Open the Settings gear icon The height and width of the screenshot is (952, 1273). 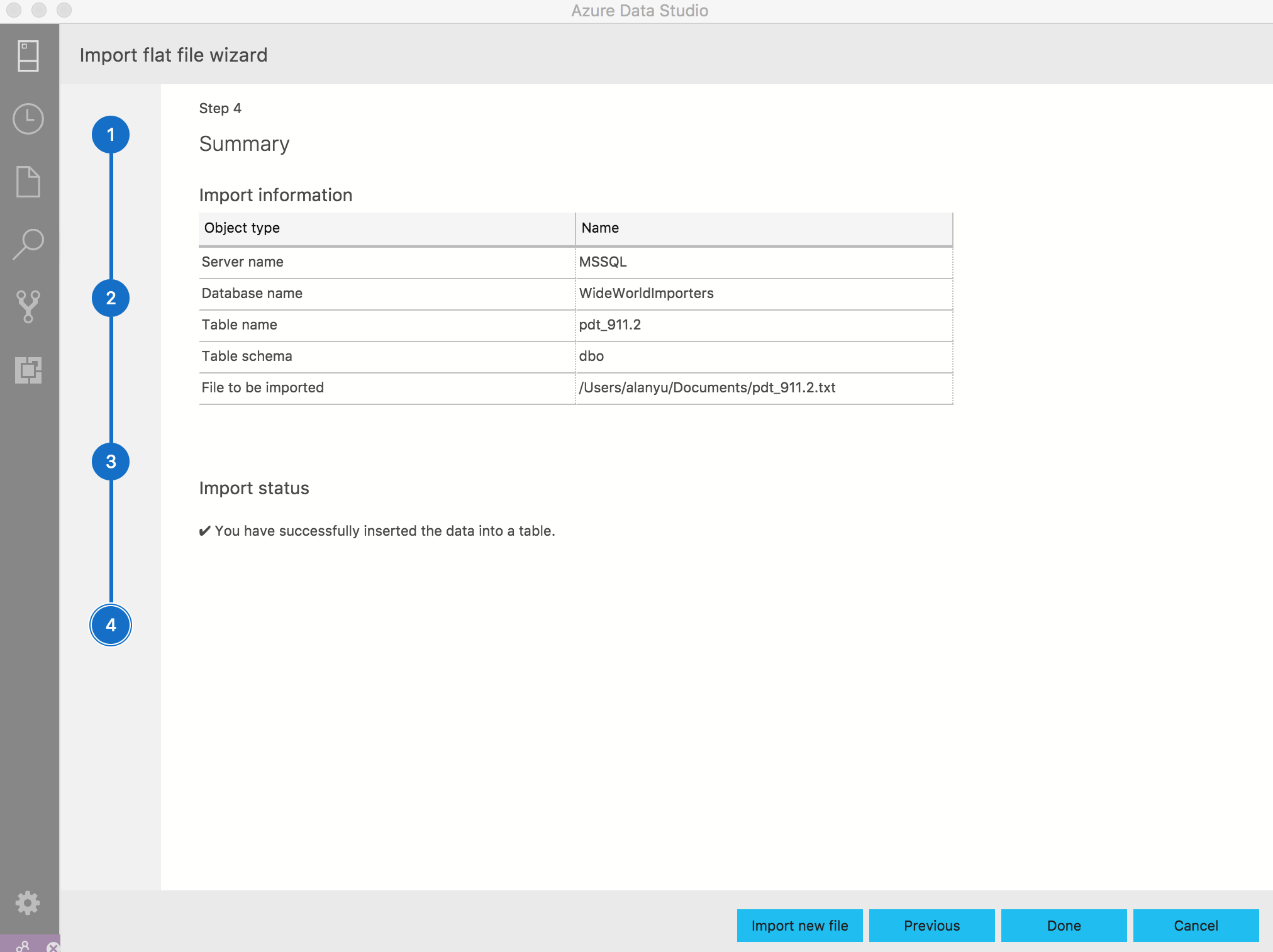27,903
